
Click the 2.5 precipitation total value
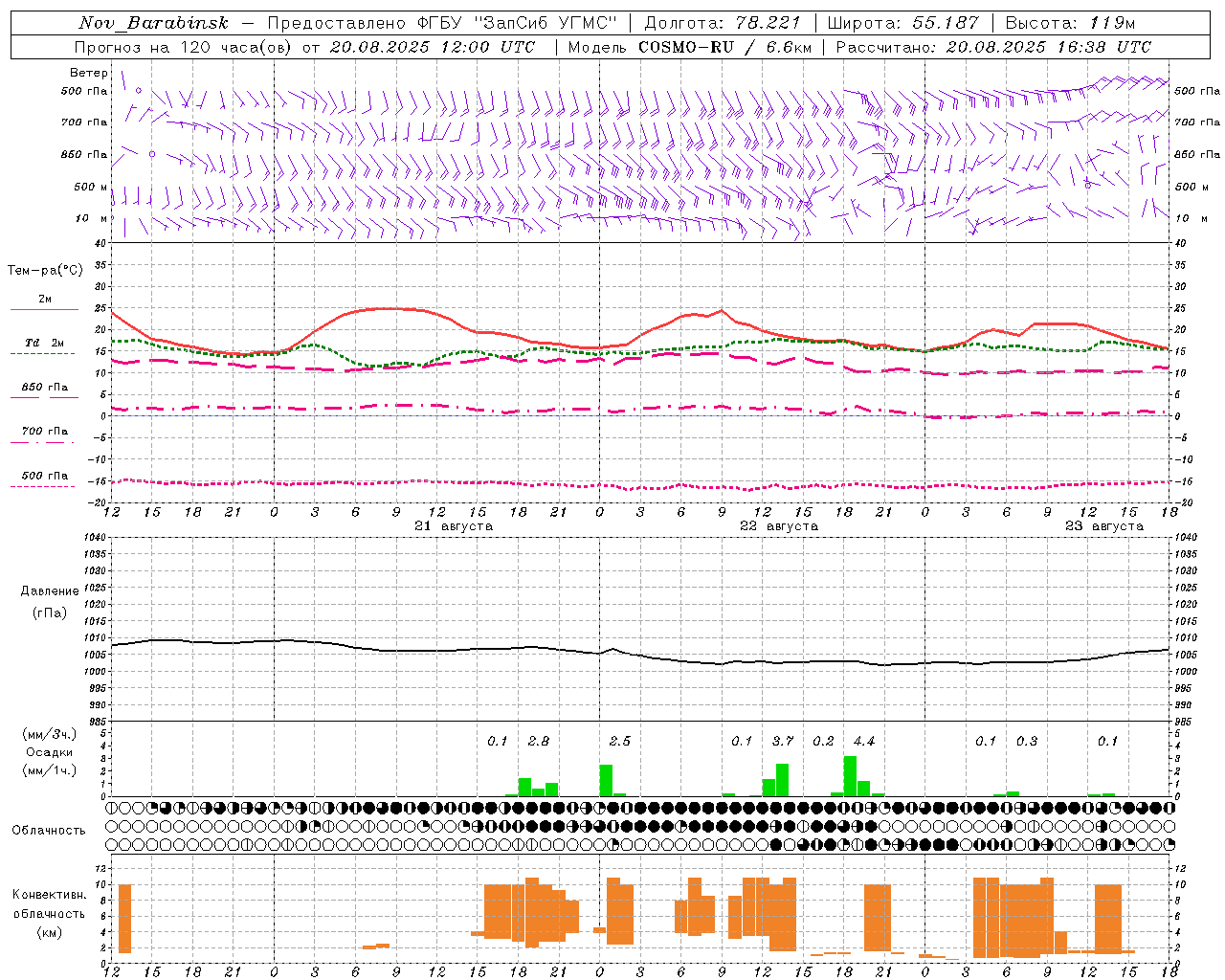620,742
